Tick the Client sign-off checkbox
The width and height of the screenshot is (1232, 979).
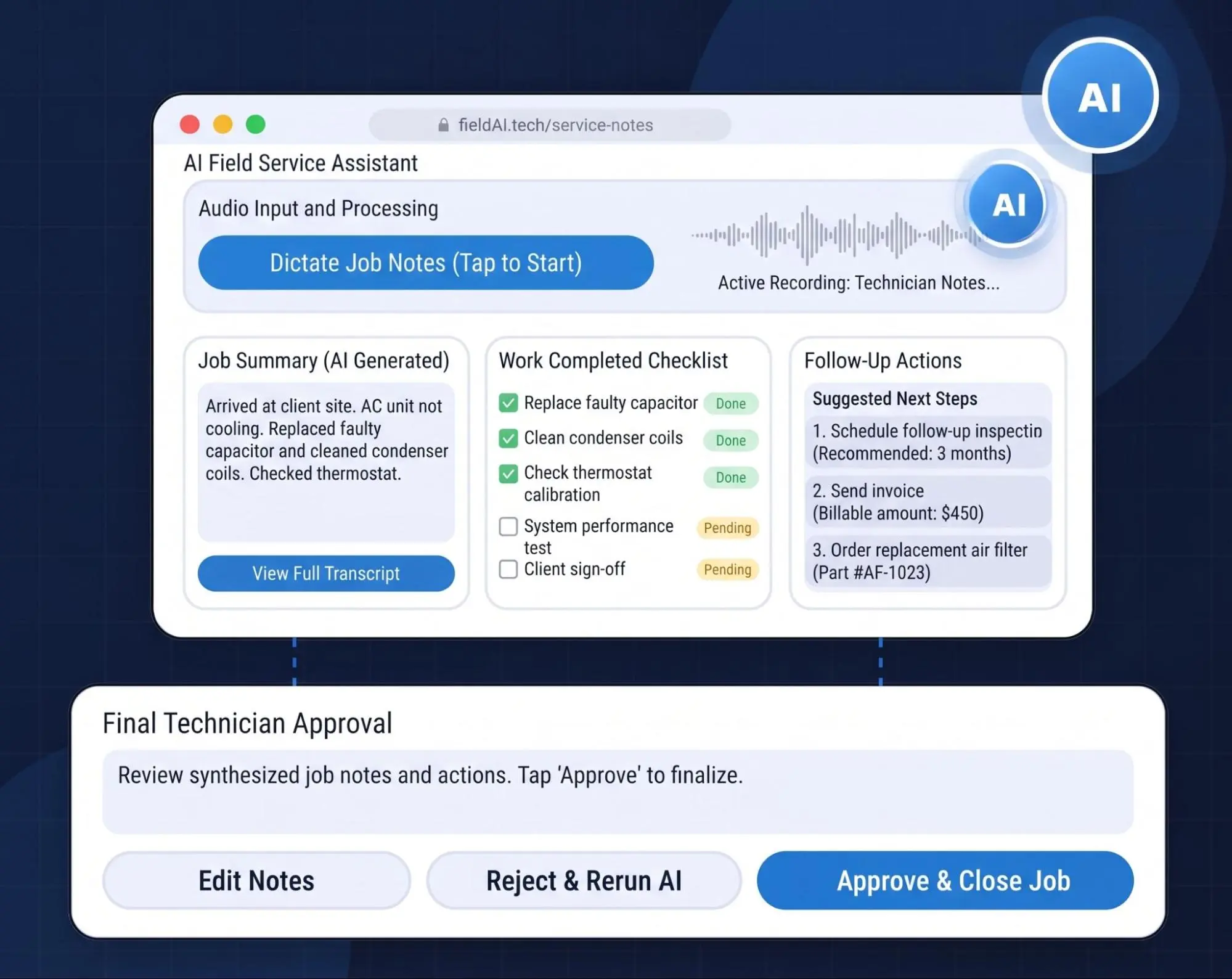click(x=508, y=569)
